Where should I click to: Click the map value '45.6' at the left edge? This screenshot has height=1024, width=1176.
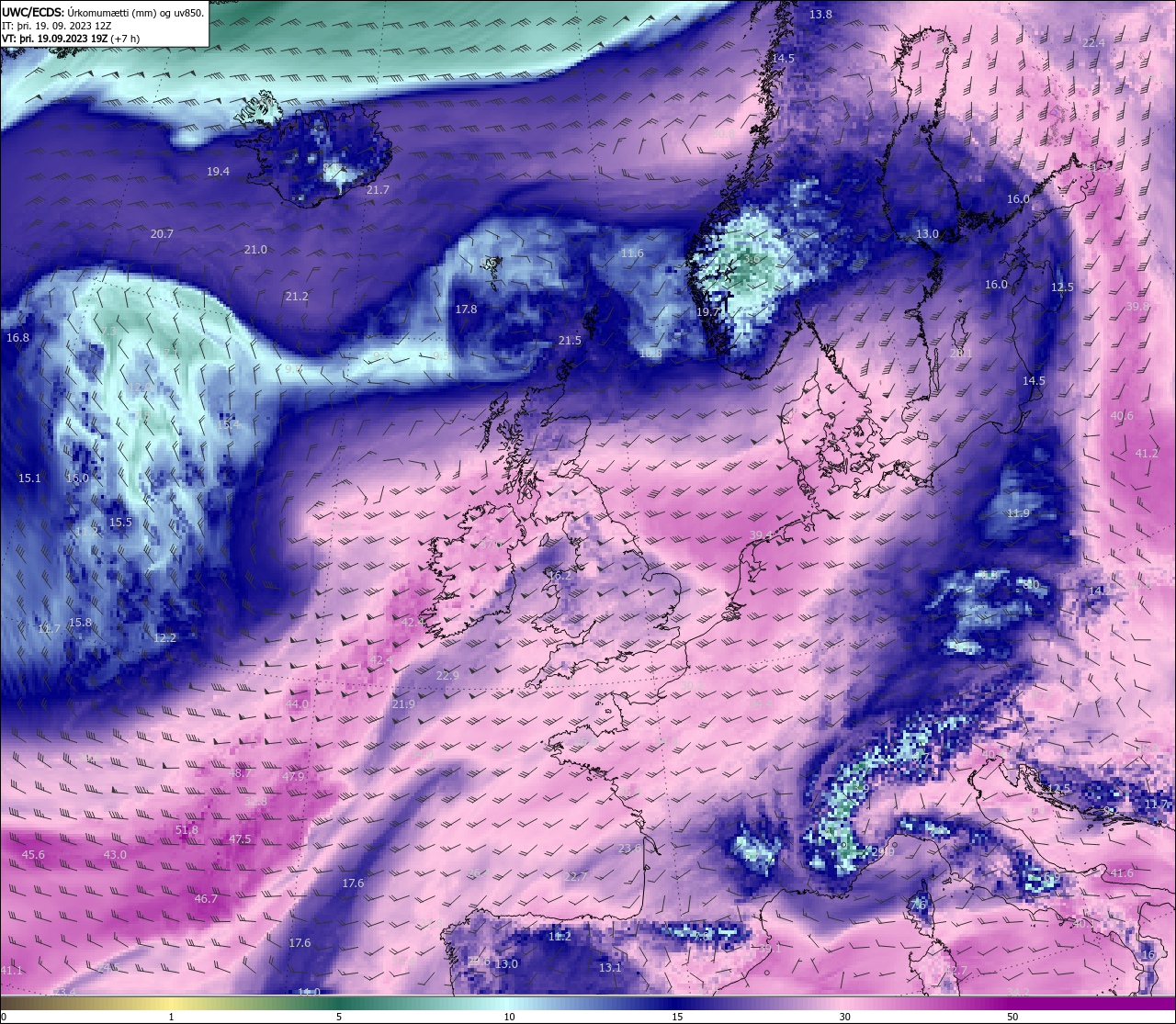tap(33, 855)
